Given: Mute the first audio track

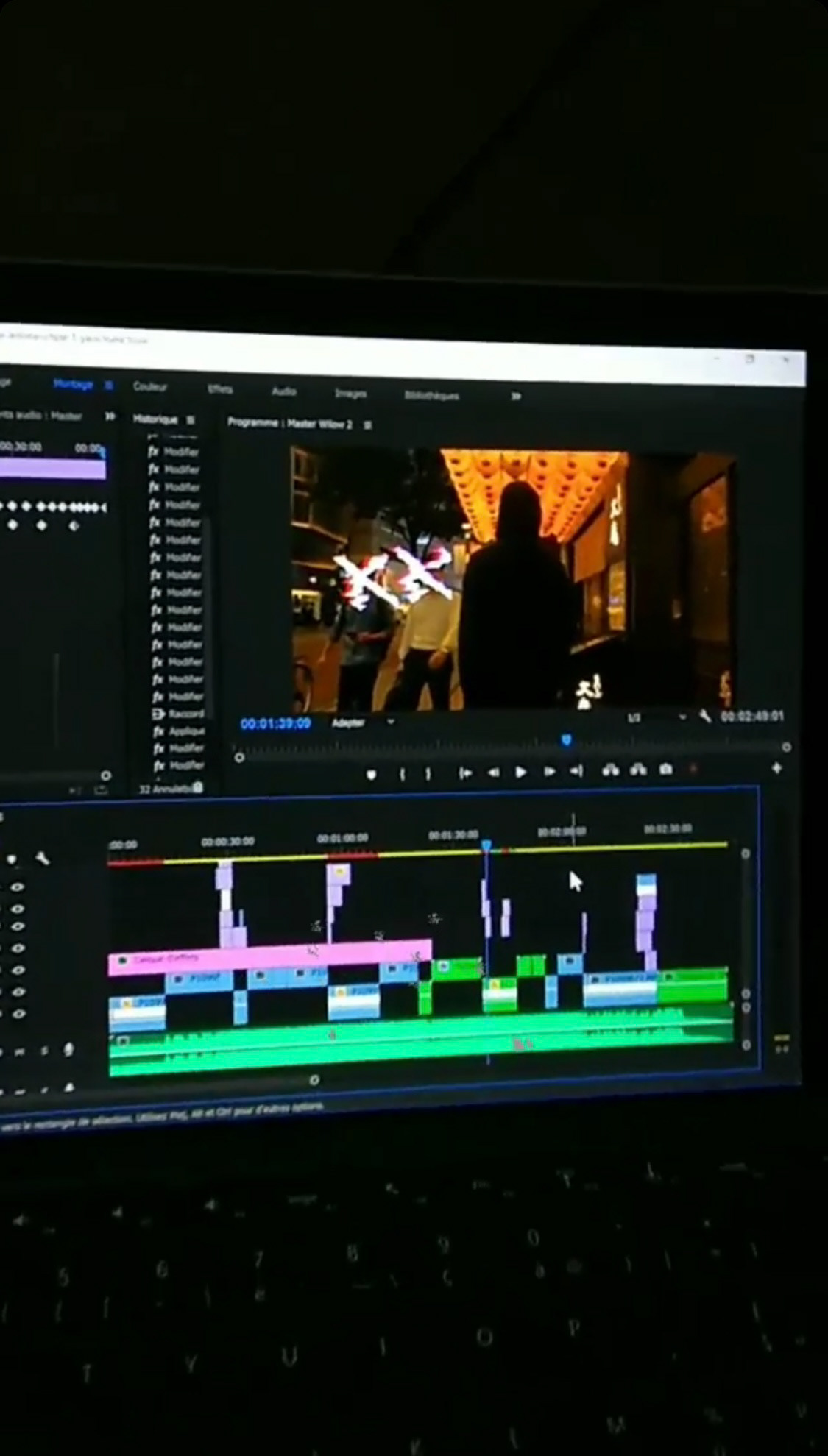Looking at the screenshot, I should (19, 1053).
